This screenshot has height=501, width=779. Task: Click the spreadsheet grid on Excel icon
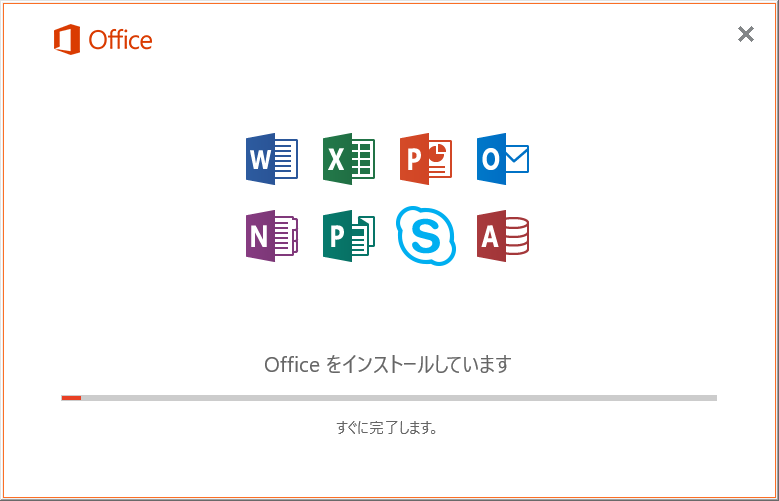(364, 159)
